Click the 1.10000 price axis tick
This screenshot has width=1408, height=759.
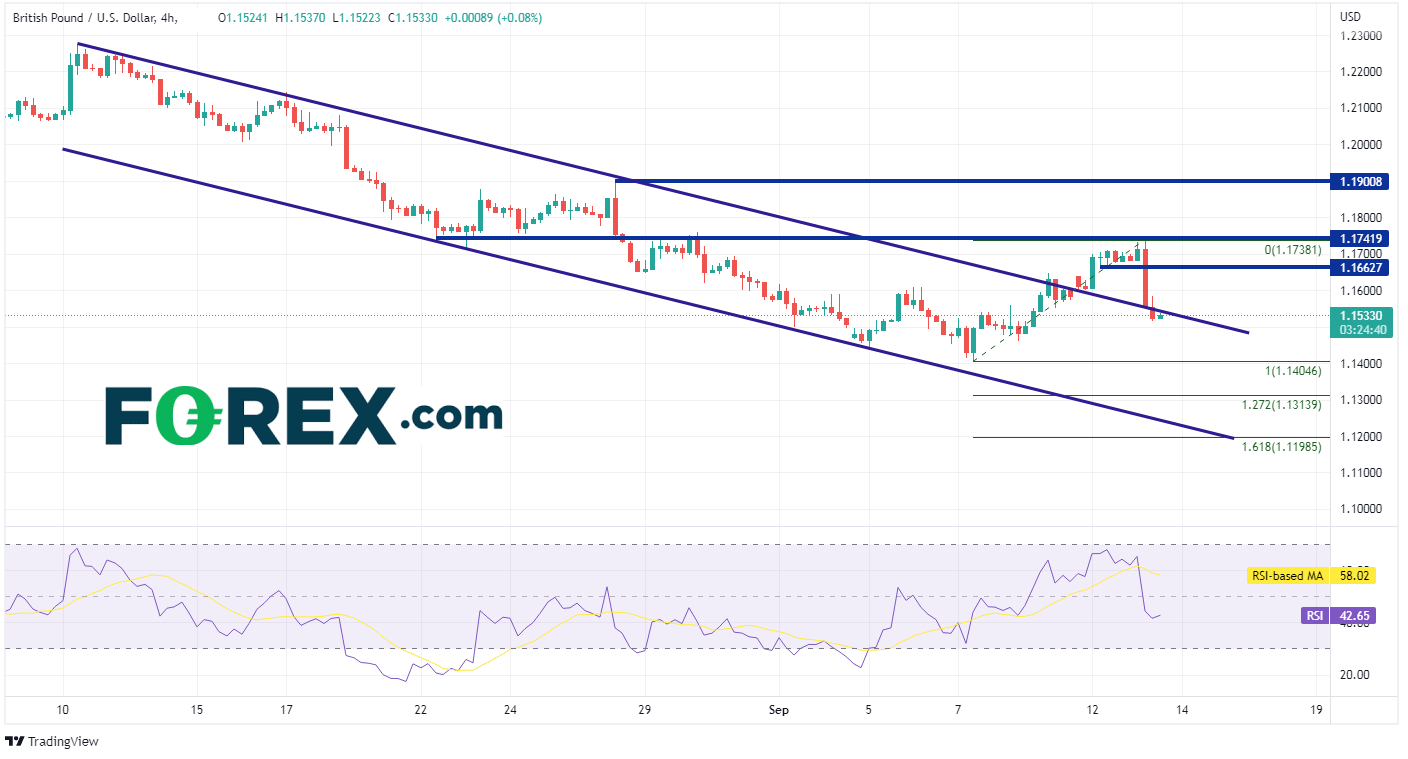[x=1361, y=508]
